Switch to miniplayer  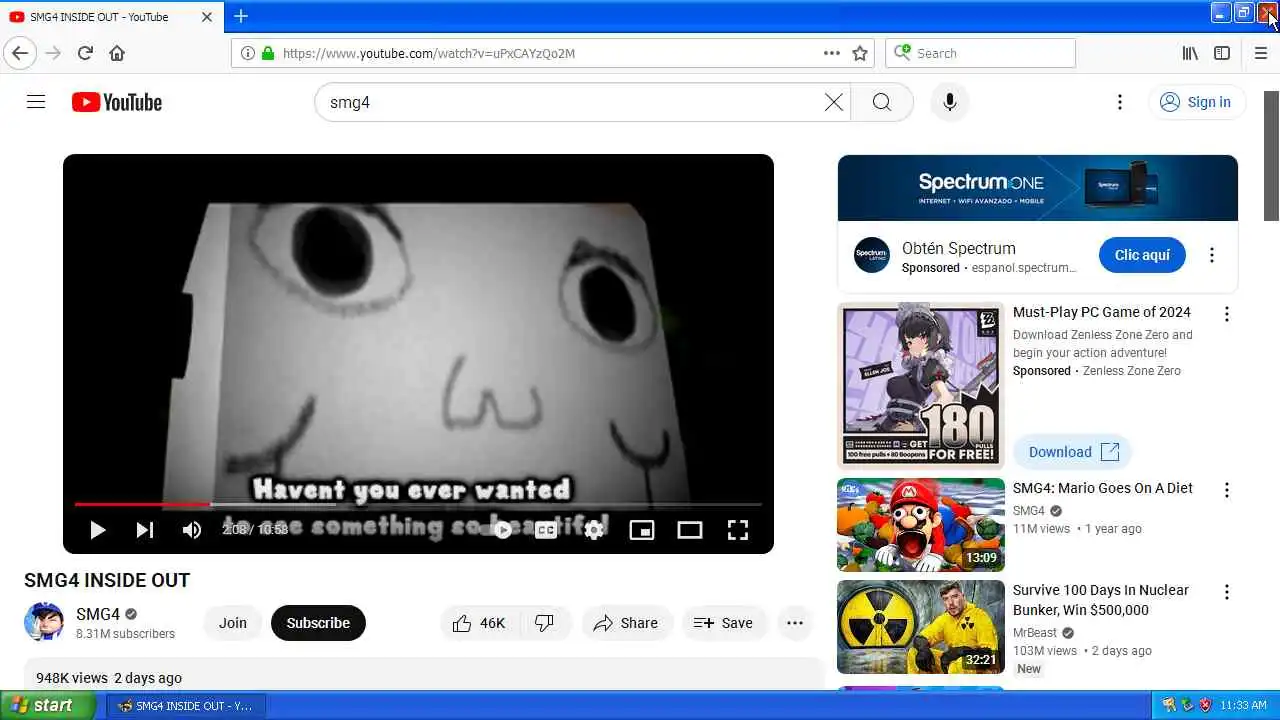click(x=642, y=530)
